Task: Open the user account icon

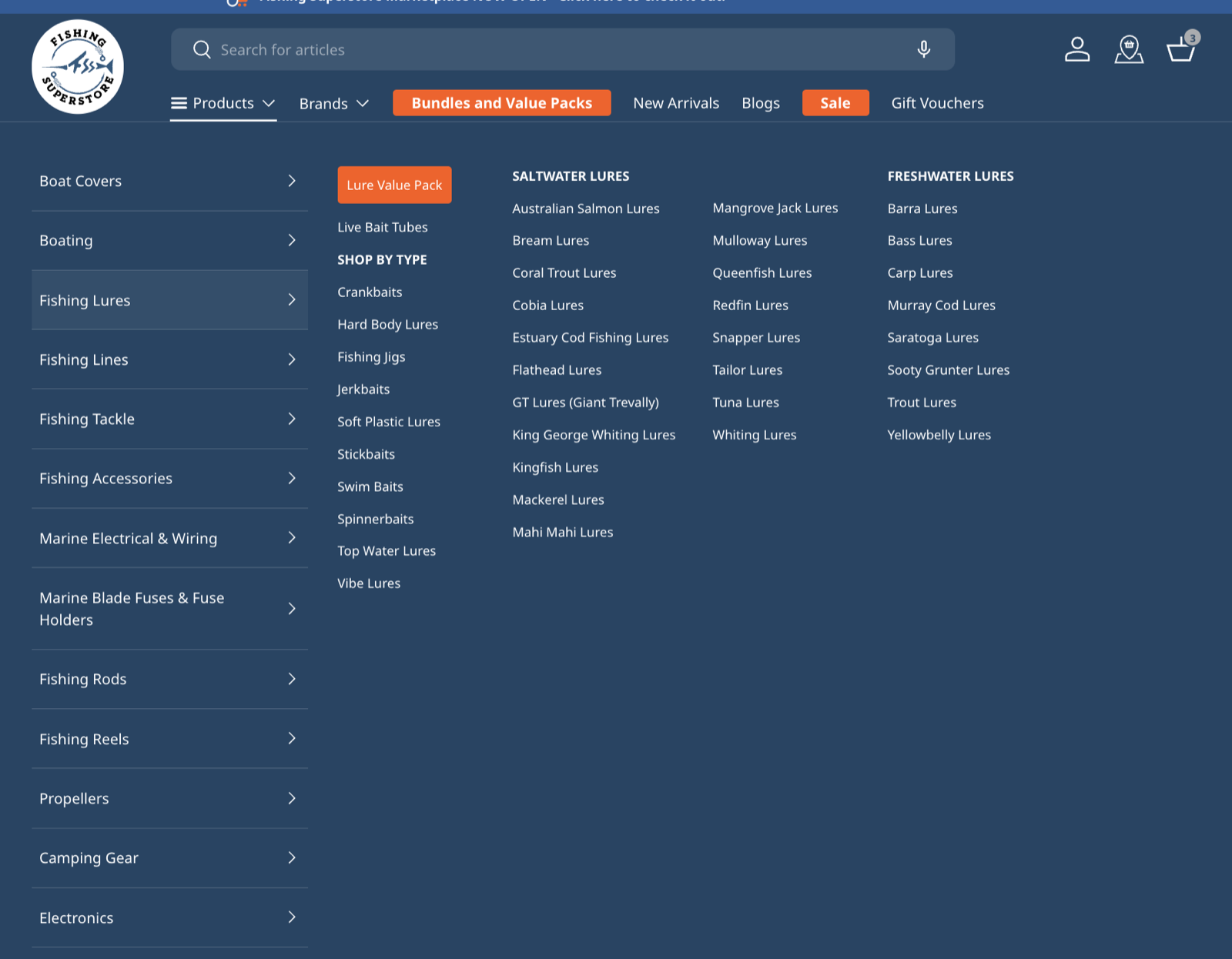Action: (1077, 49)
